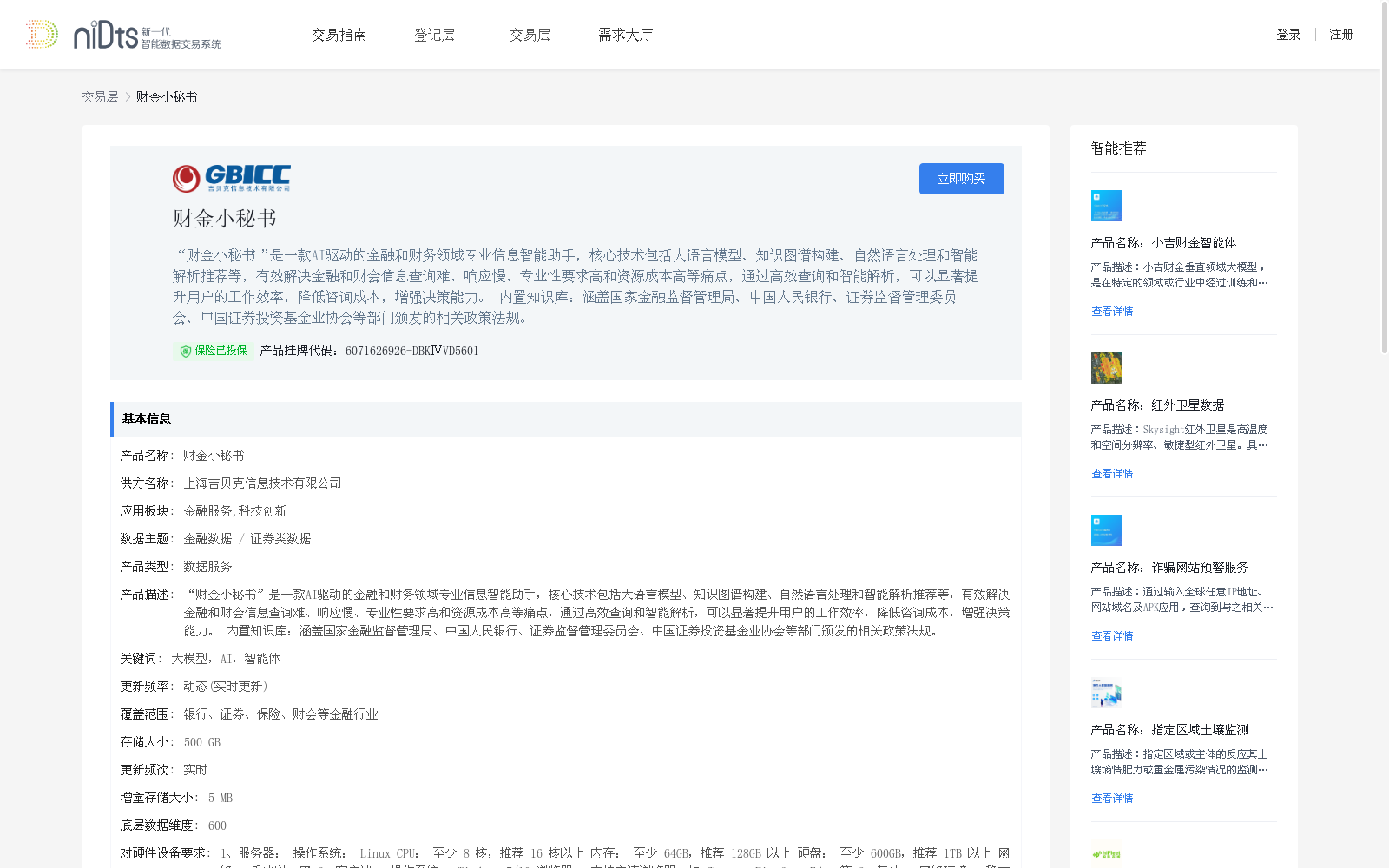
Task: Open 指定区域土壤监测 product thumbnail
Action: click(x=1107, y=693)
